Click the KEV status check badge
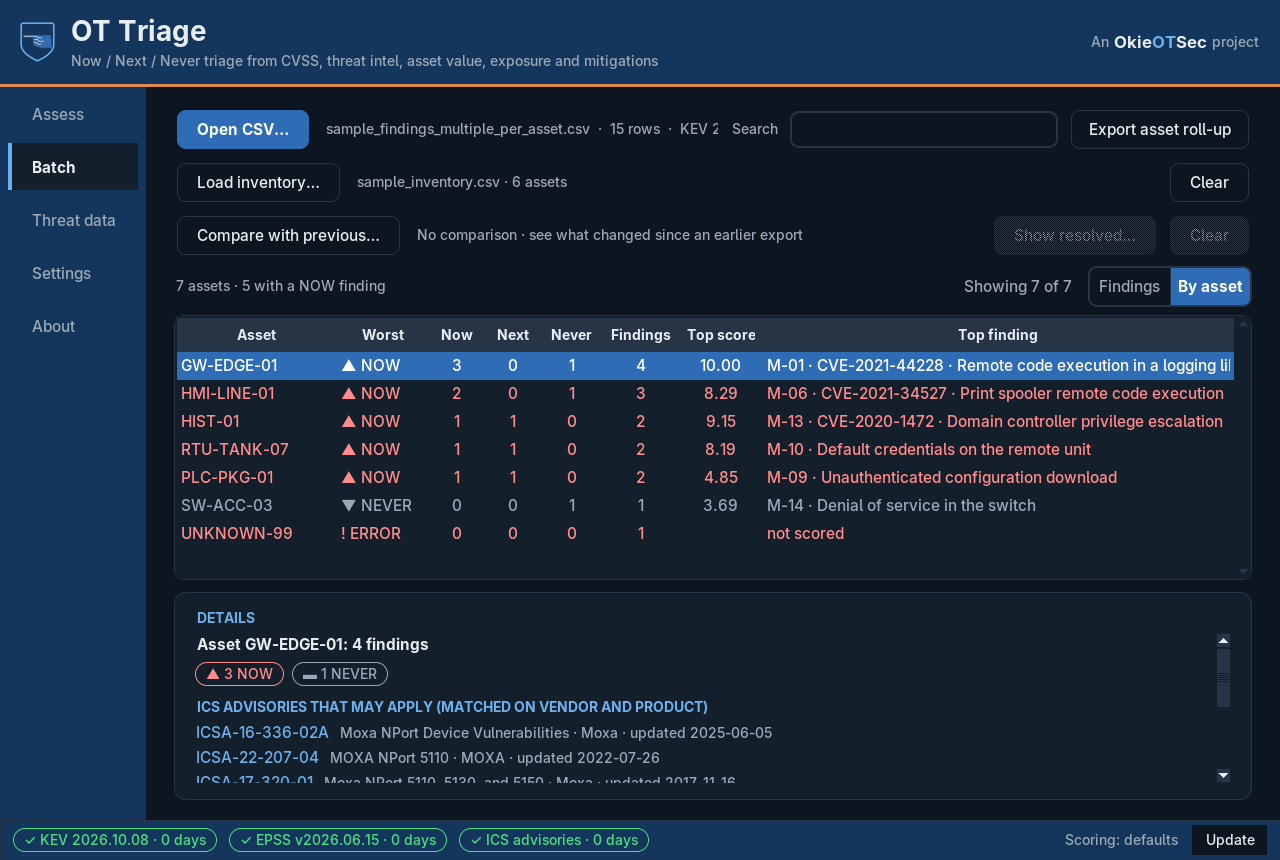The image size is (1280, 860). pos(115,840)
